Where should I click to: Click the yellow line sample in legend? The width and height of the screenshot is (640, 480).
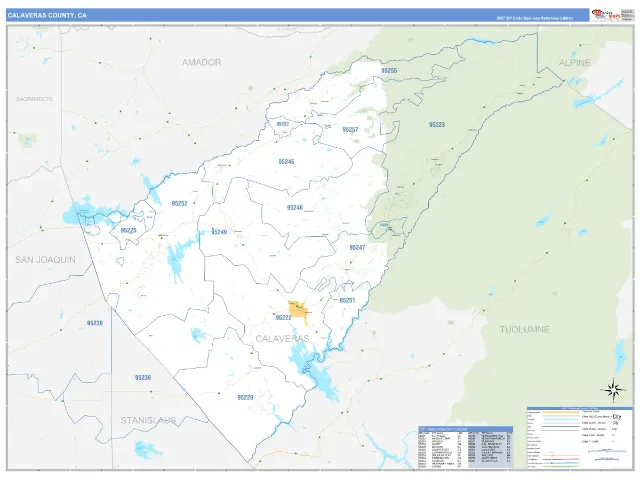click(561, 413)
